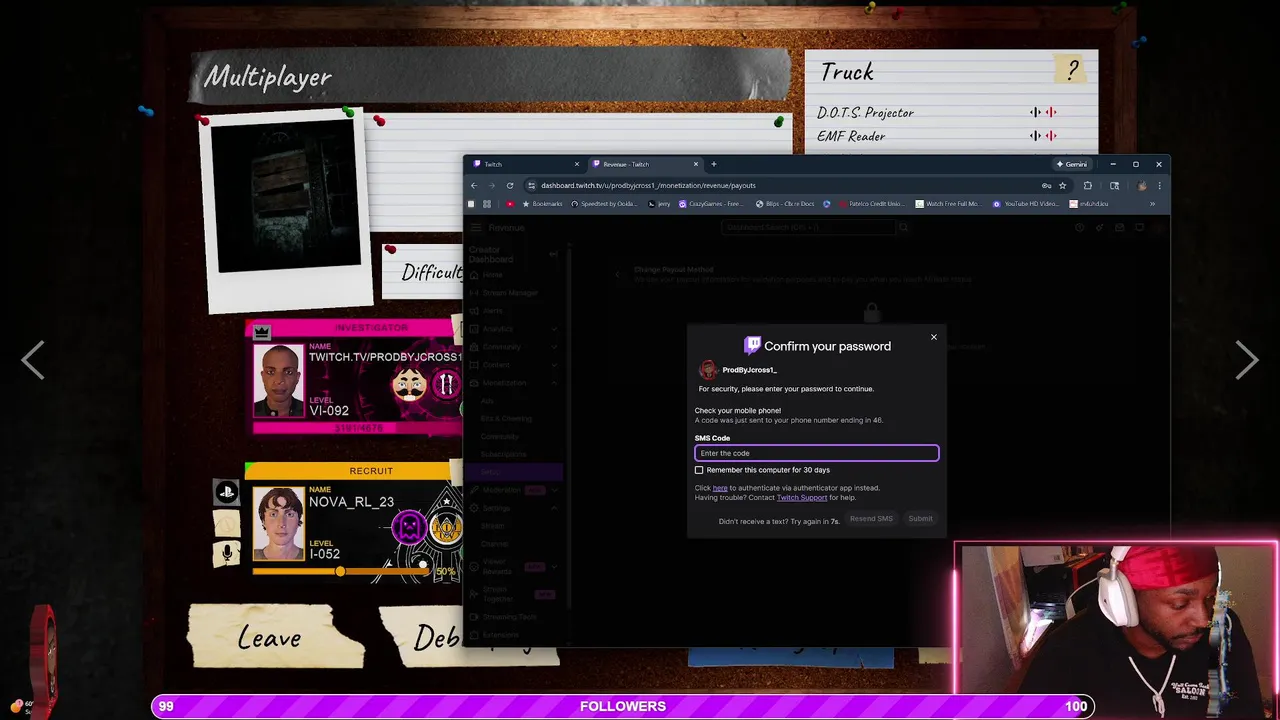Open the Speedtest by Ookla bookmark
1280x720 pixels.
point(604,204)
